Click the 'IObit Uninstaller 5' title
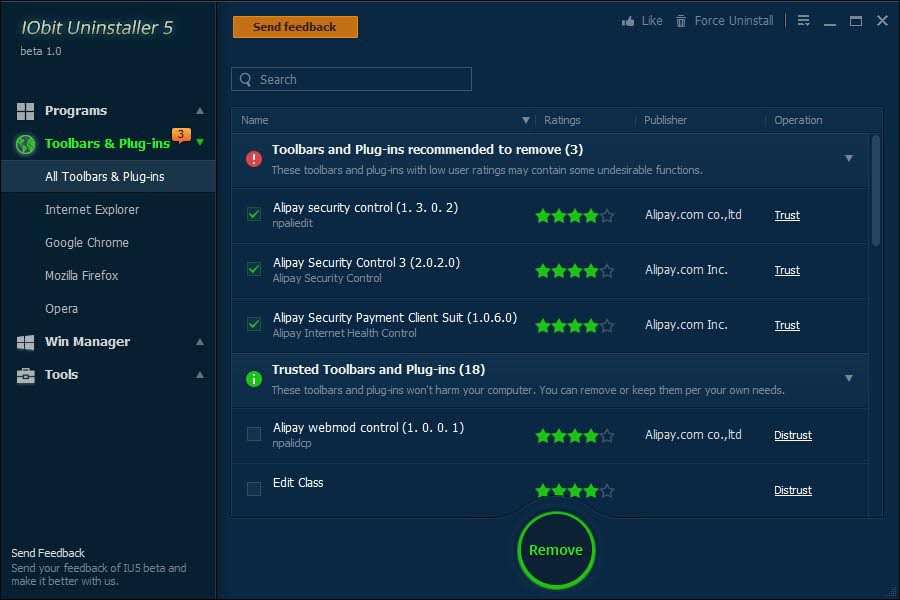 [97, 28]
